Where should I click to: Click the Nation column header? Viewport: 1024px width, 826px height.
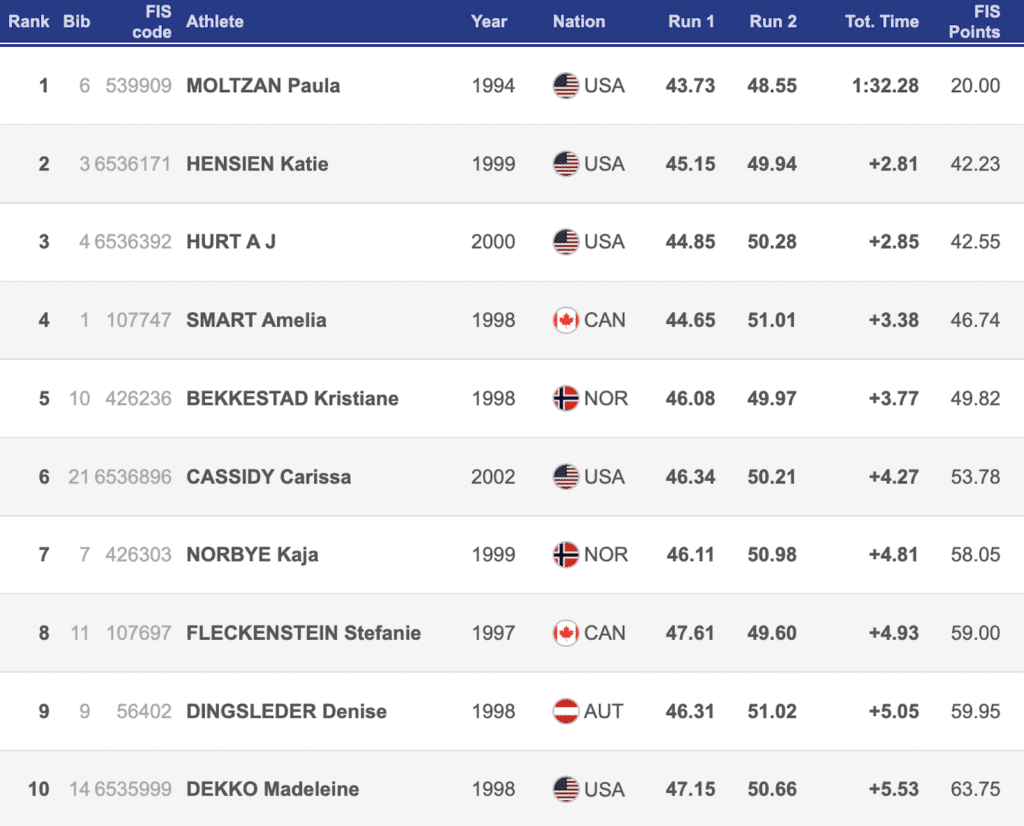(578, 21)
